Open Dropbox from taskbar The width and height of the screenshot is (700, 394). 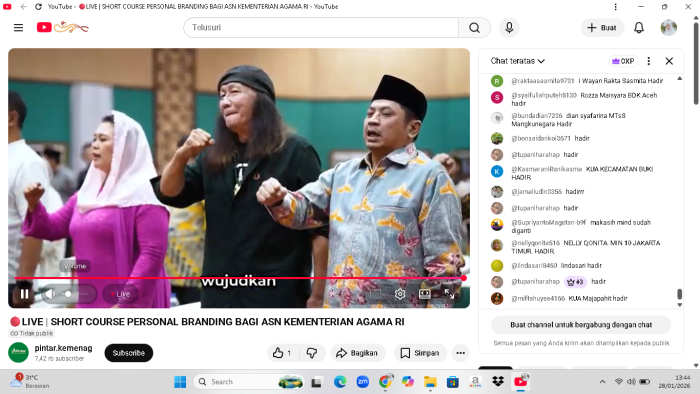[x=498, y=382]
